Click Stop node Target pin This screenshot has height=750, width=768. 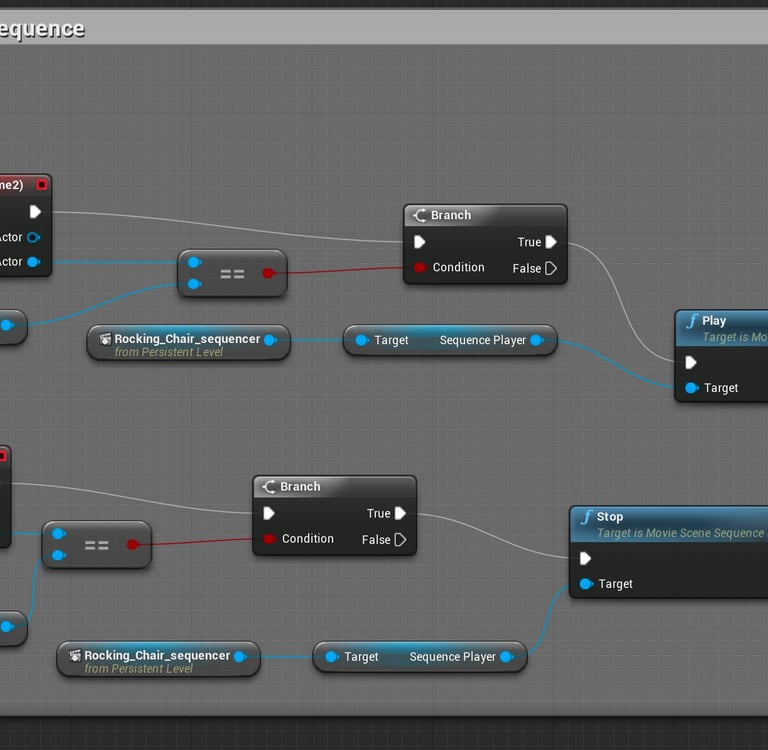click(586, 584)
